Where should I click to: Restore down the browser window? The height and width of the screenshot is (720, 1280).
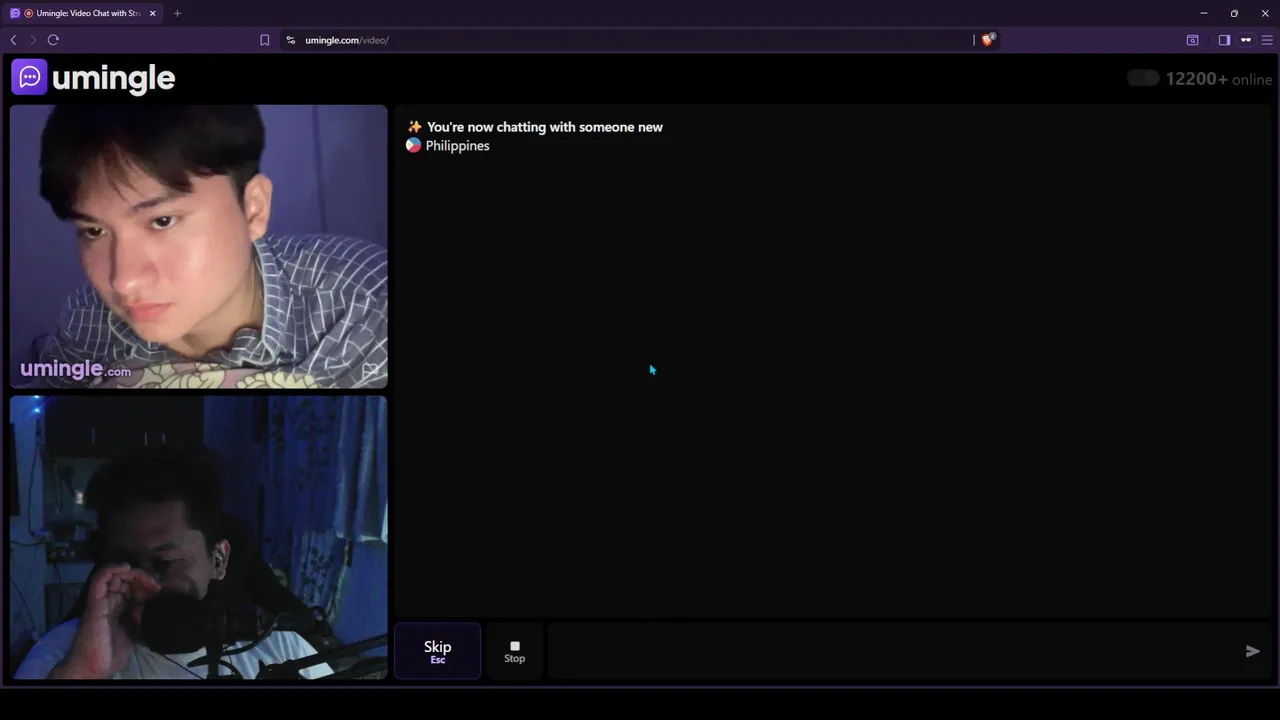(x=1234, y=13)
